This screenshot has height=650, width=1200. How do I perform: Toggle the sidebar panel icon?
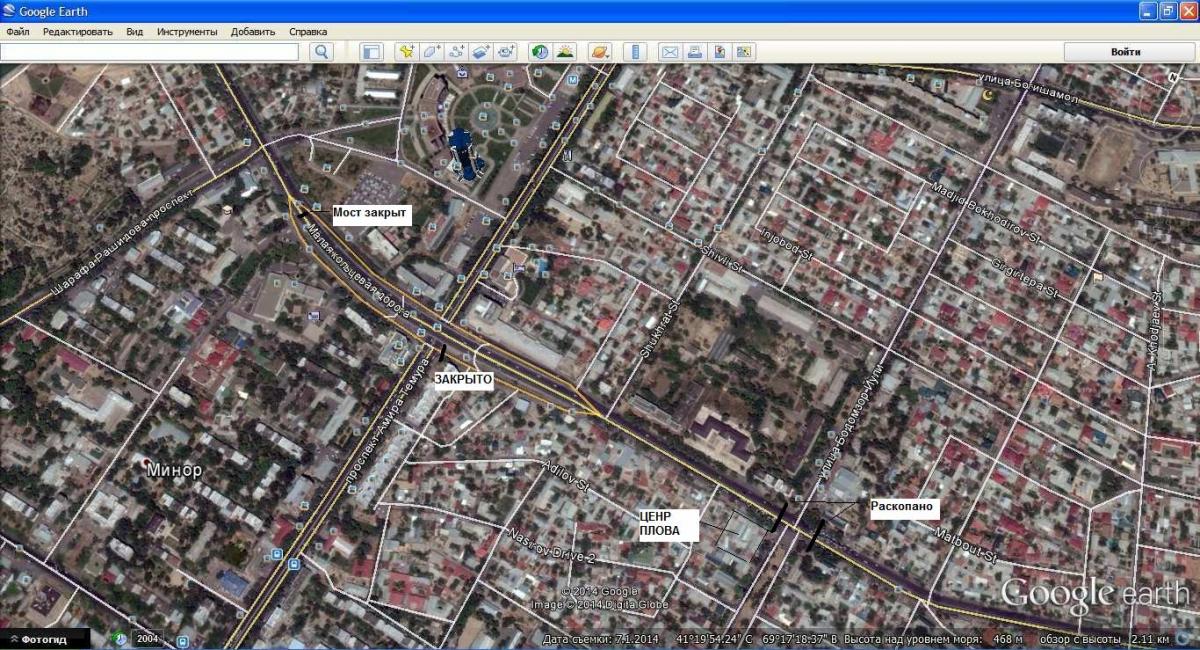[x=372, y=52]
